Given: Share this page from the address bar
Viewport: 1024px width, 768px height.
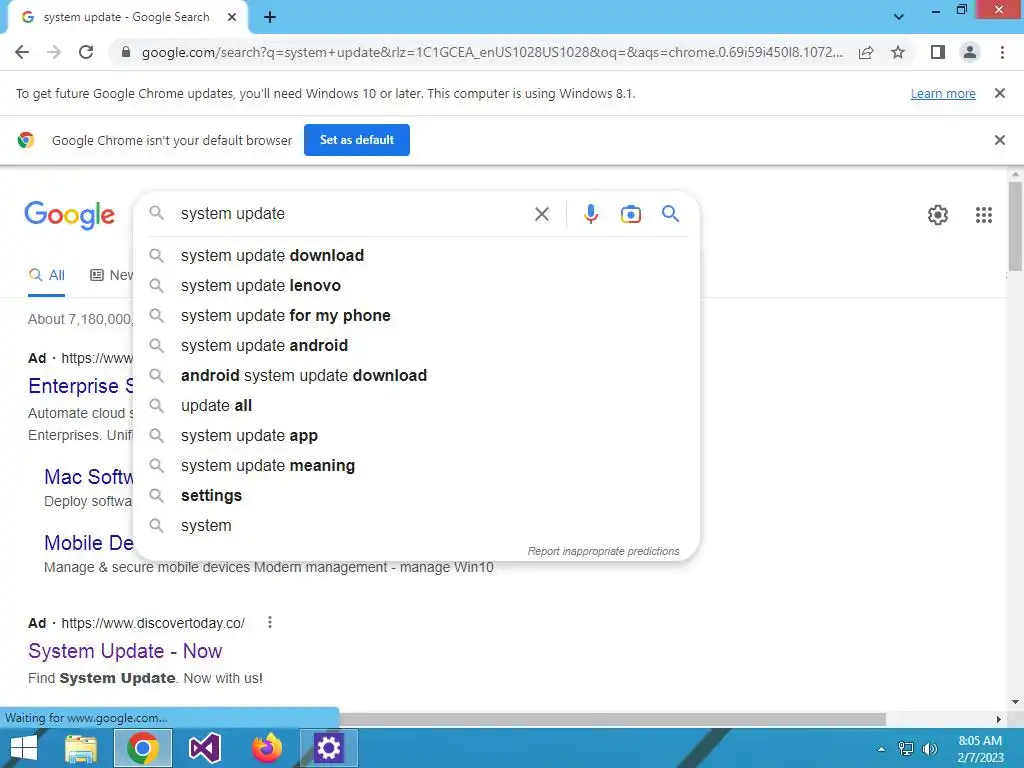Looking at the screenshot, I should pyautogui.click(x=866, y=52).
